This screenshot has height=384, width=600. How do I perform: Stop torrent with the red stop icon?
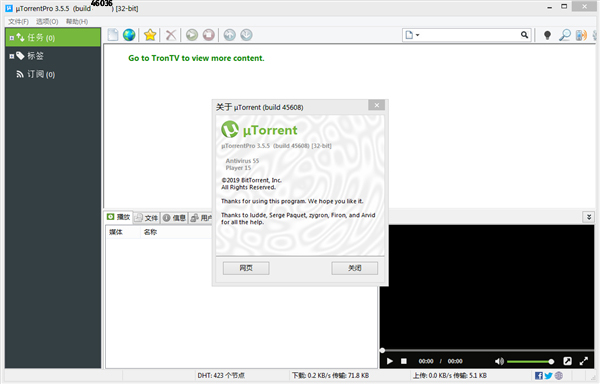pyautogui.click(x=209, y=35)
